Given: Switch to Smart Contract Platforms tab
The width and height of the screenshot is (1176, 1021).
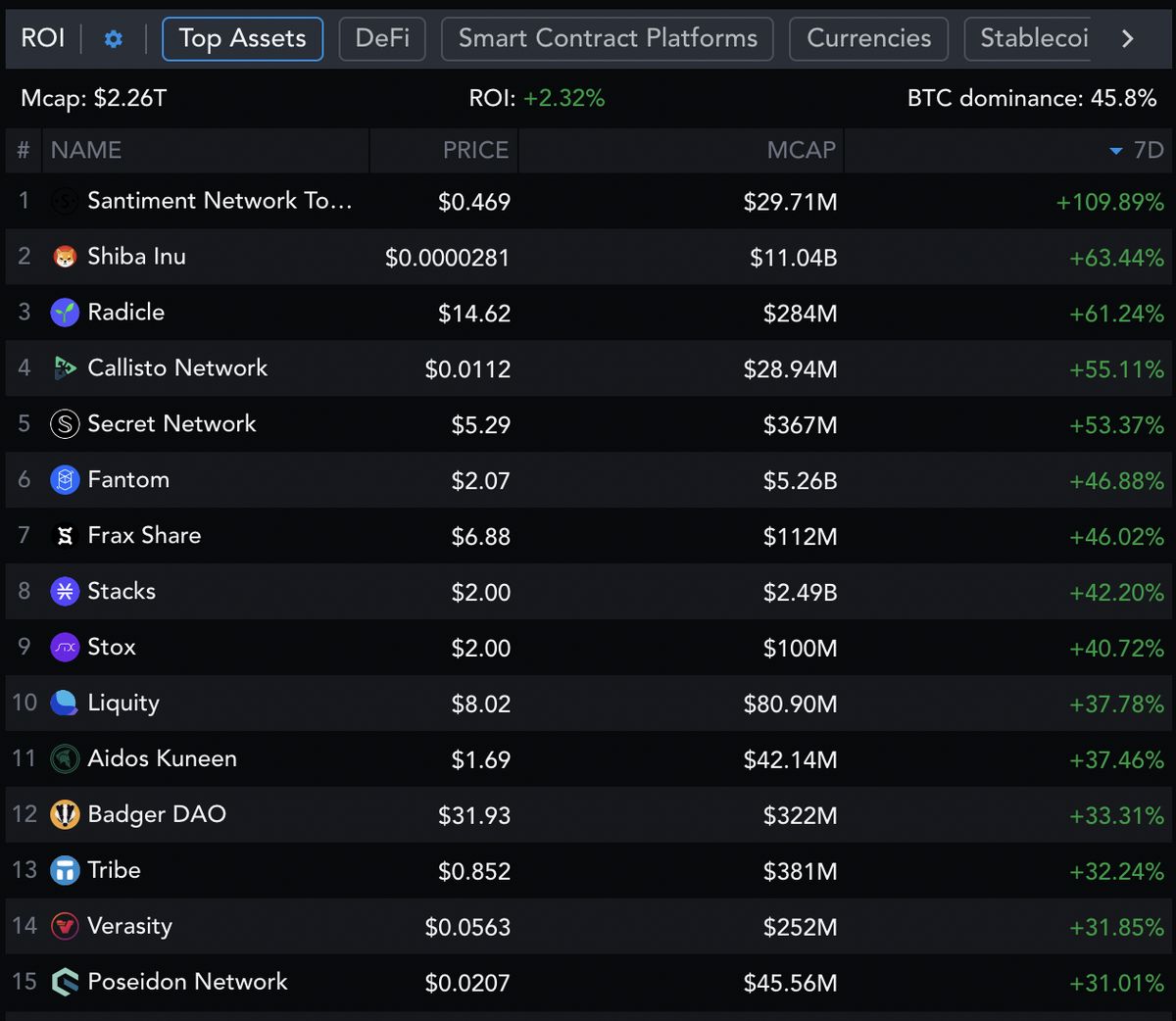Looking at the screenshot, I should pos(608,39).
